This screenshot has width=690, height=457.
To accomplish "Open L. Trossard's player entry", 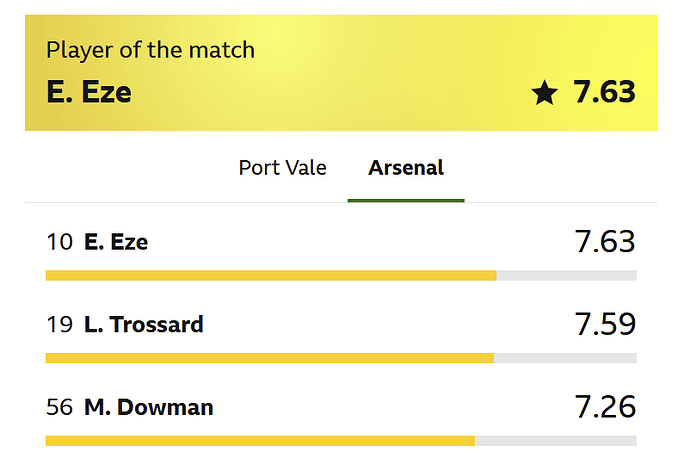I will 143,324.
